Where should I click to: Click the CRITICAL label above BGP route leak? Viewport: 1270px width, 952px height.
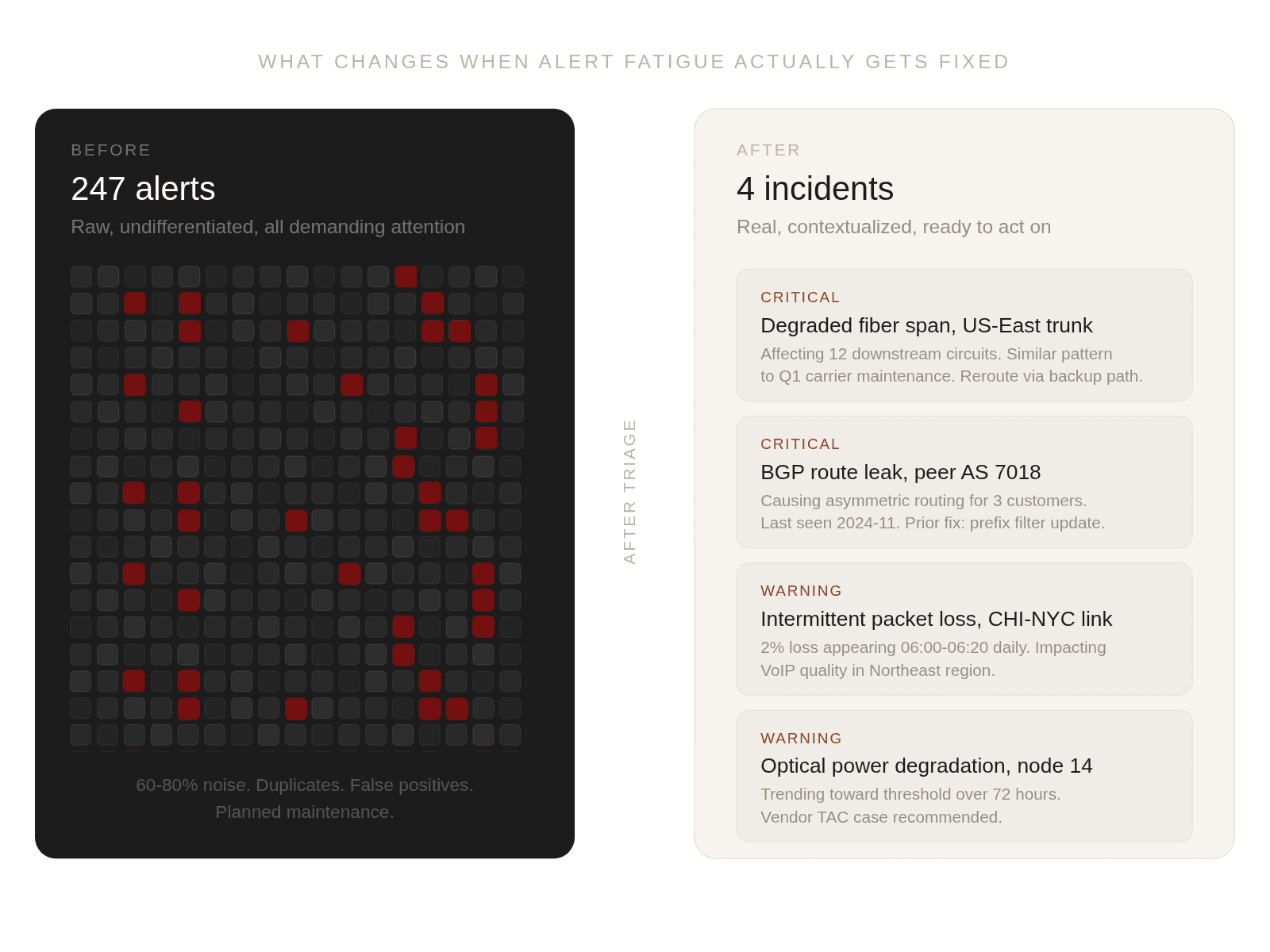(800, 444)
